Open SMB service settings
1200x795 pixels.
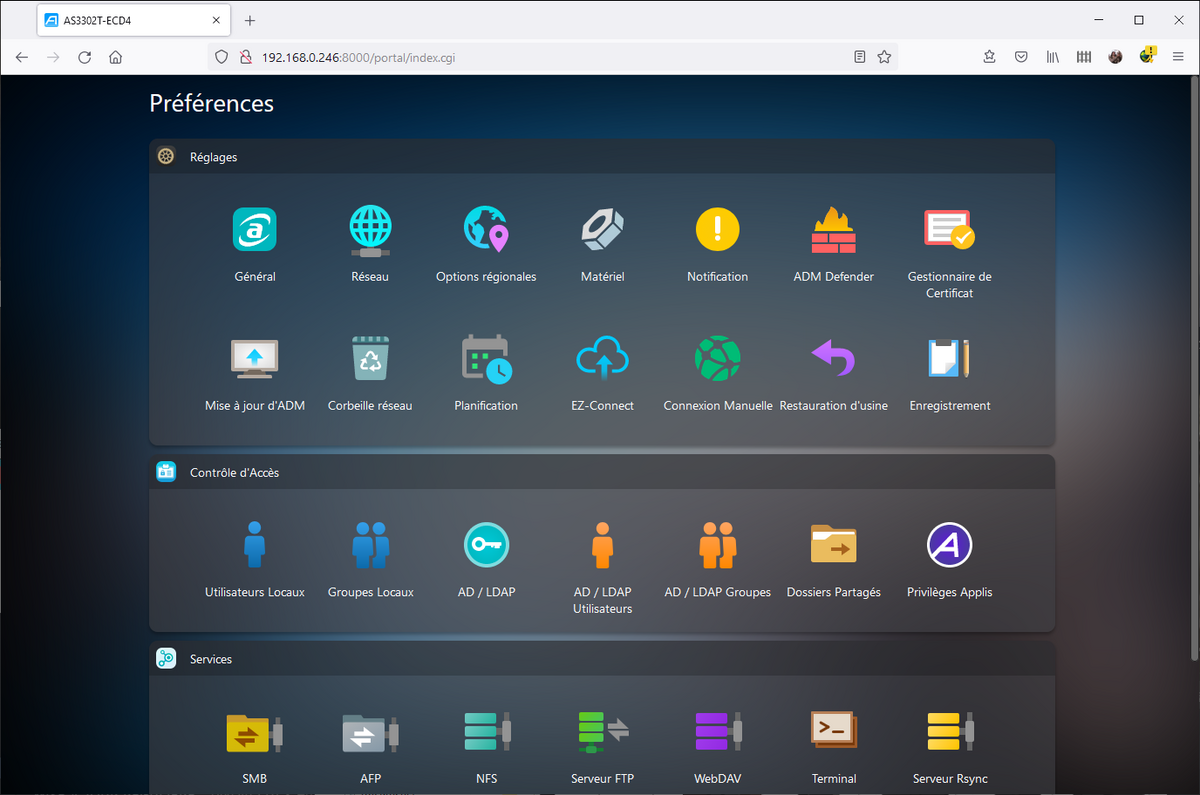(254, 733)
